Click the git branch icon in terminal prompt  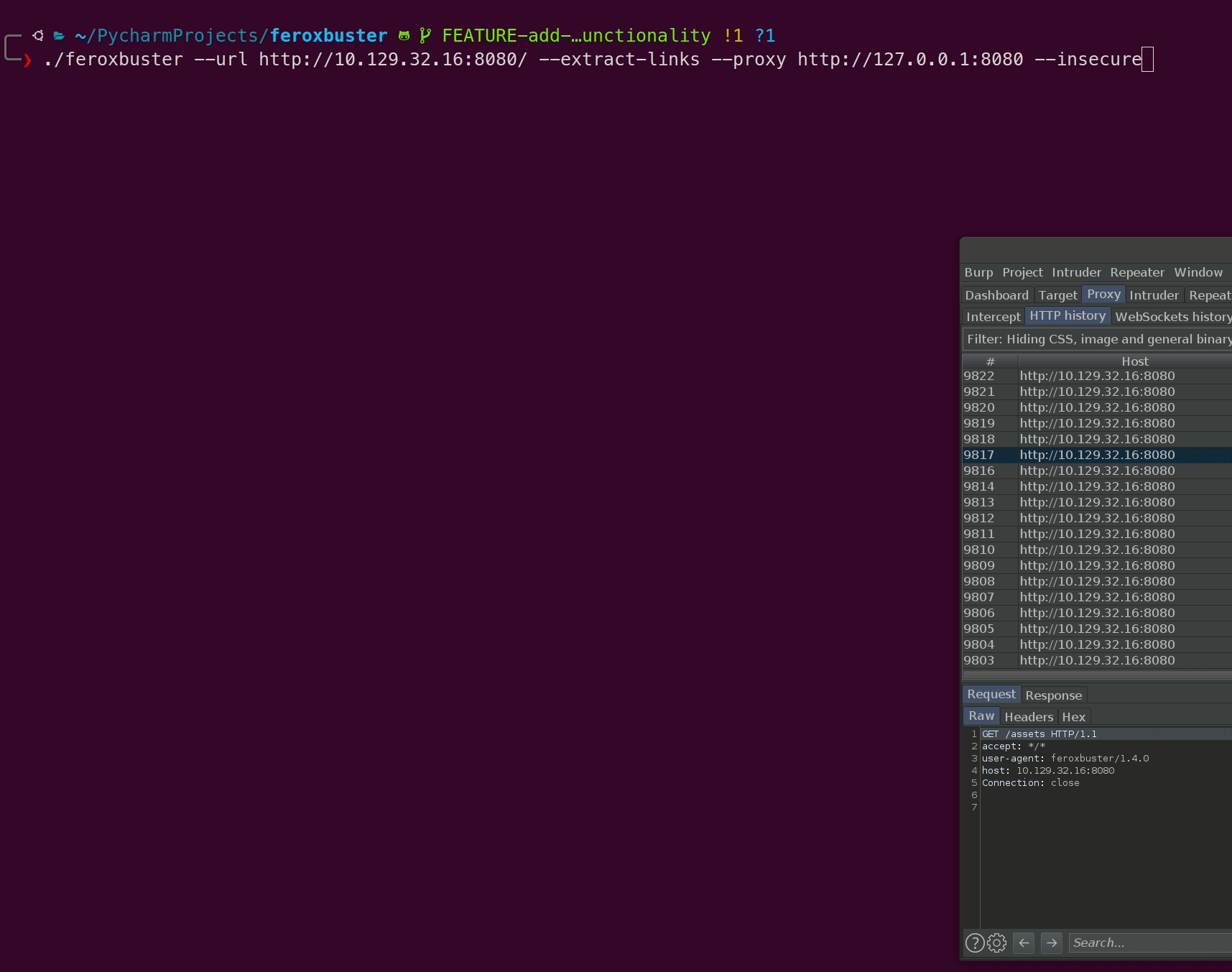[x=425, y=36]
